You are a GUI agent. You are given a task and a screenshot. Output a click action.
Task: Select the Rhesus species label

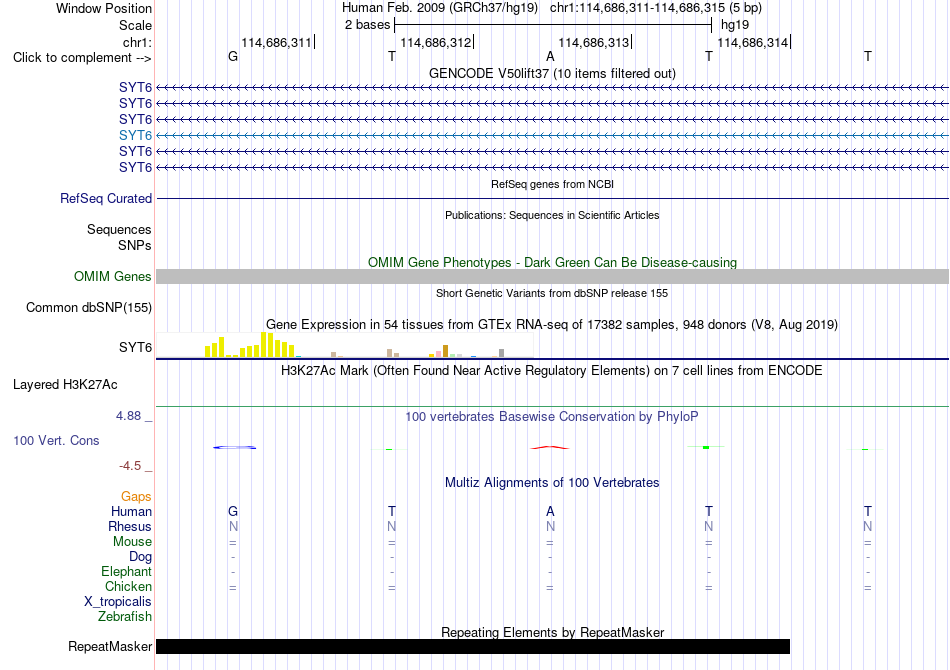(x=130, y=526)
